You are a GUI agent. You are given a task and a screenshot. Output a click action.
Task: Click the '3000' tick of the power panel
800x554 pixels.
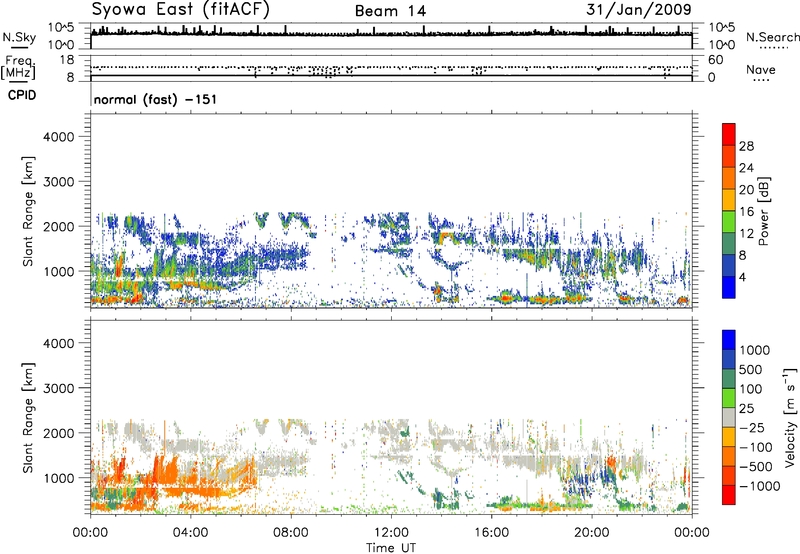click(58, 182)
